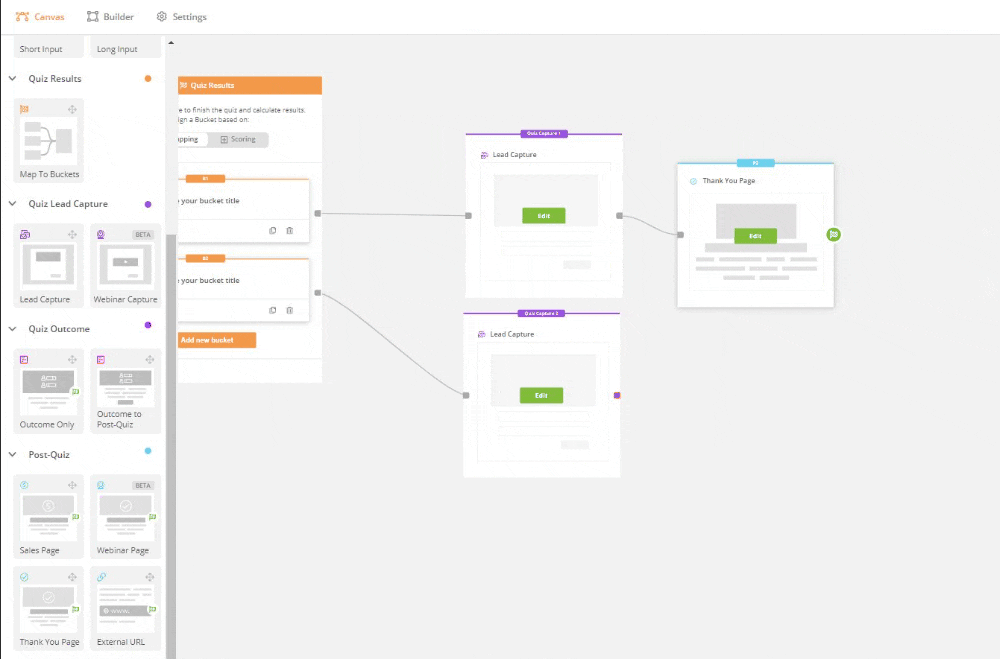1000x659 pixels.
Task: Click the Quiz Results header bar
Action: click(250, 85)
